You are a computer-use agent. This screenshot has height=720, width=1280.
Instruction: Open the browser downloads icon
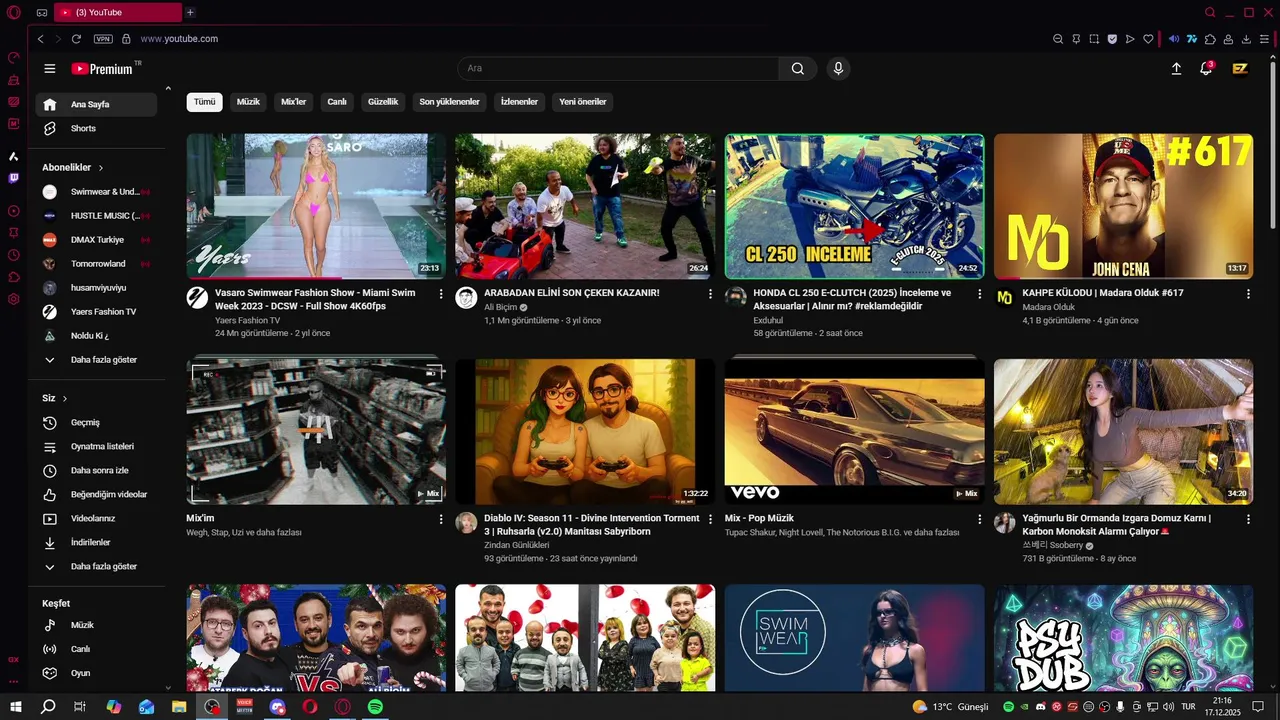(1246, 39)
